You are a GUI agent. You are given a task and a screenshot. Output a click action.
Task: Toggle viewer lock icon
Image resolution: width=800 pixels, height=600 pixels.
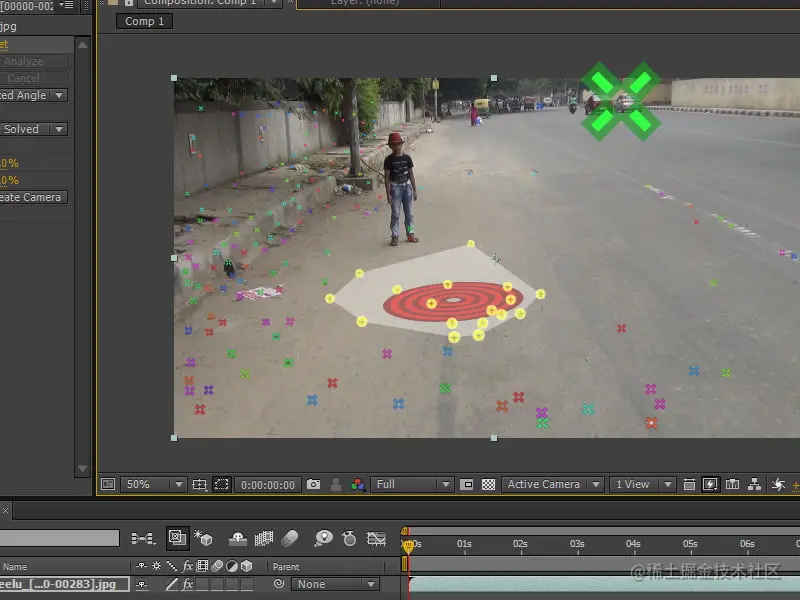(x=129, y=3)
